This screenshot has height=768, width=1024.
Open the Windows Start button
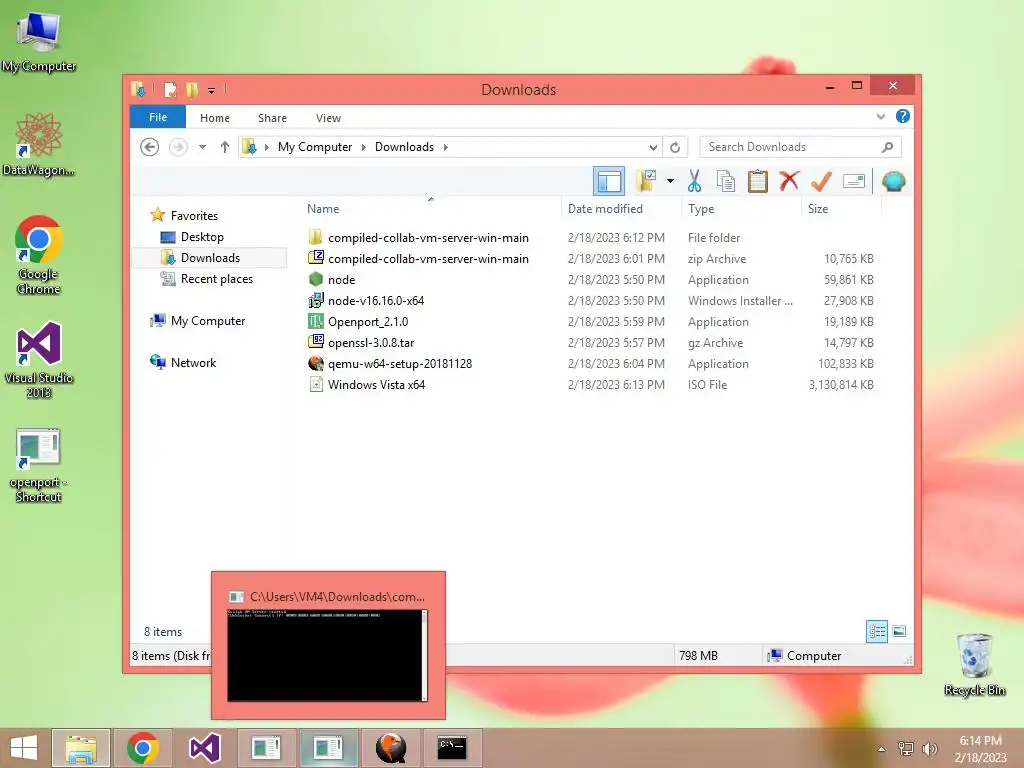[x=24, y=748]
